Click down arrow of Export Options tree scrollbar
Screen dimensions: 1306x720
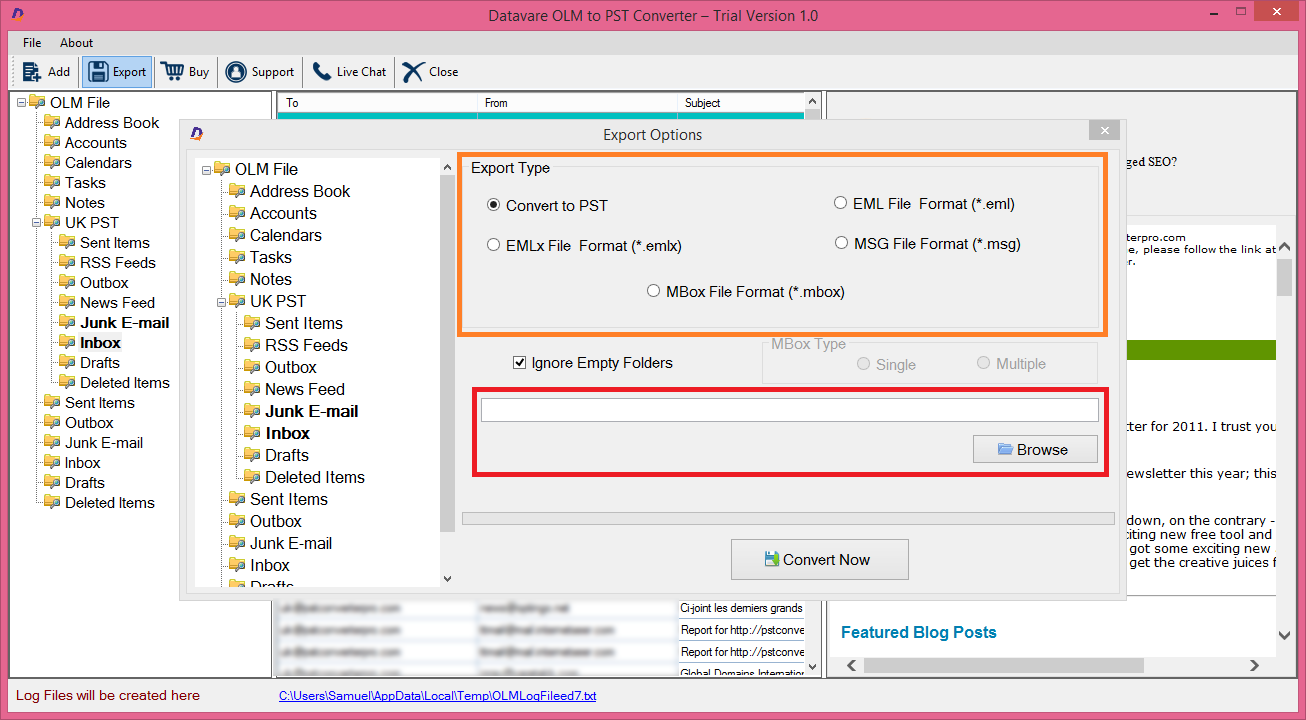(x=447, y=578)
